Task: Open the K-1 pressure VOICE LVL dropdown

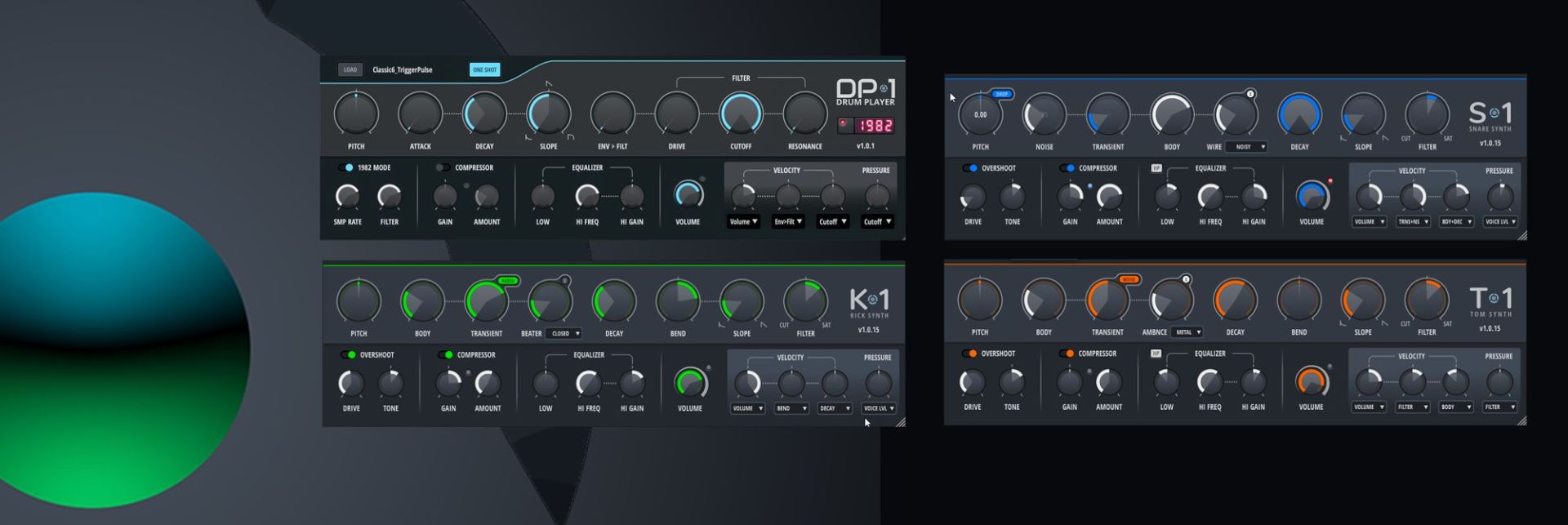Action: (x=880, y=408)
